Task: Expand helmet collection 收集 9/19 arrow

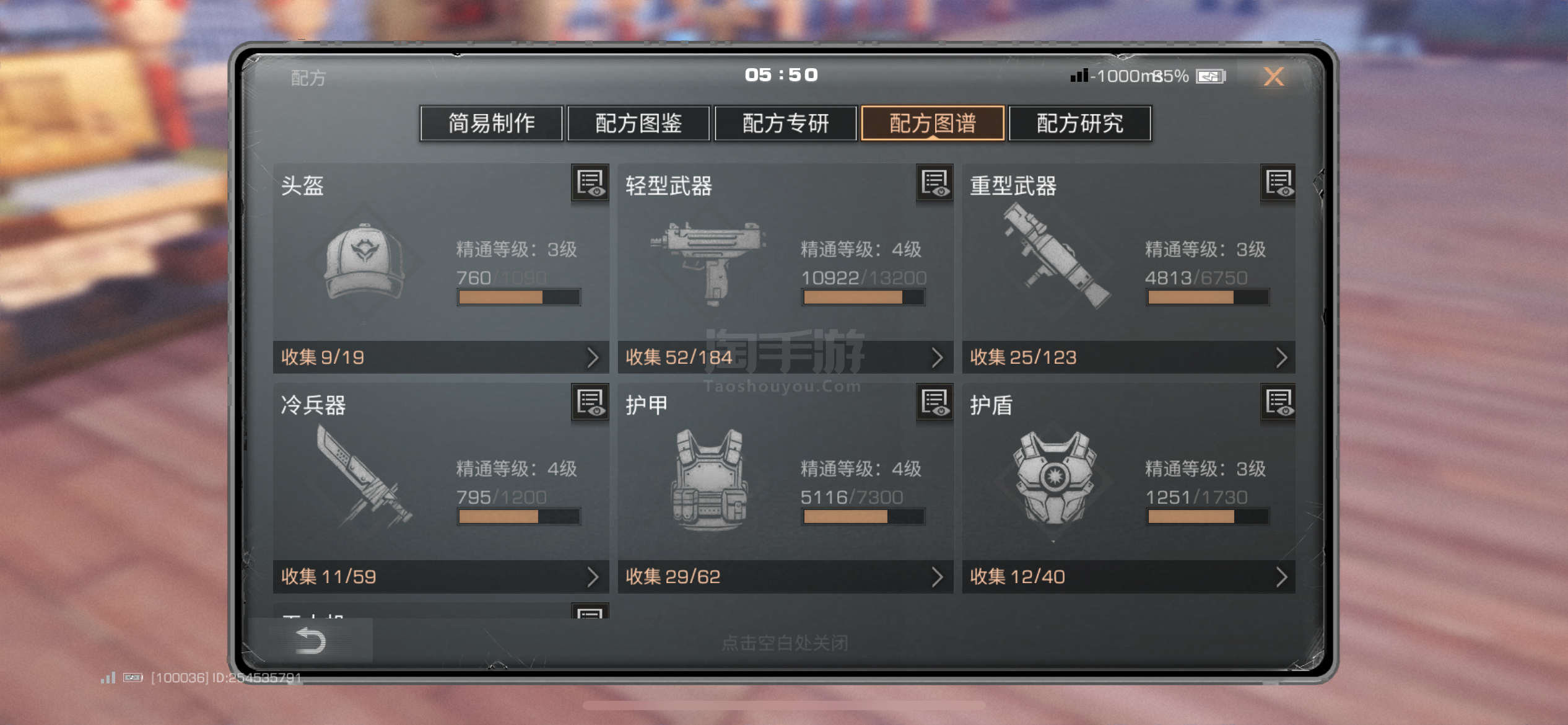Action: (x=593, y=358)
